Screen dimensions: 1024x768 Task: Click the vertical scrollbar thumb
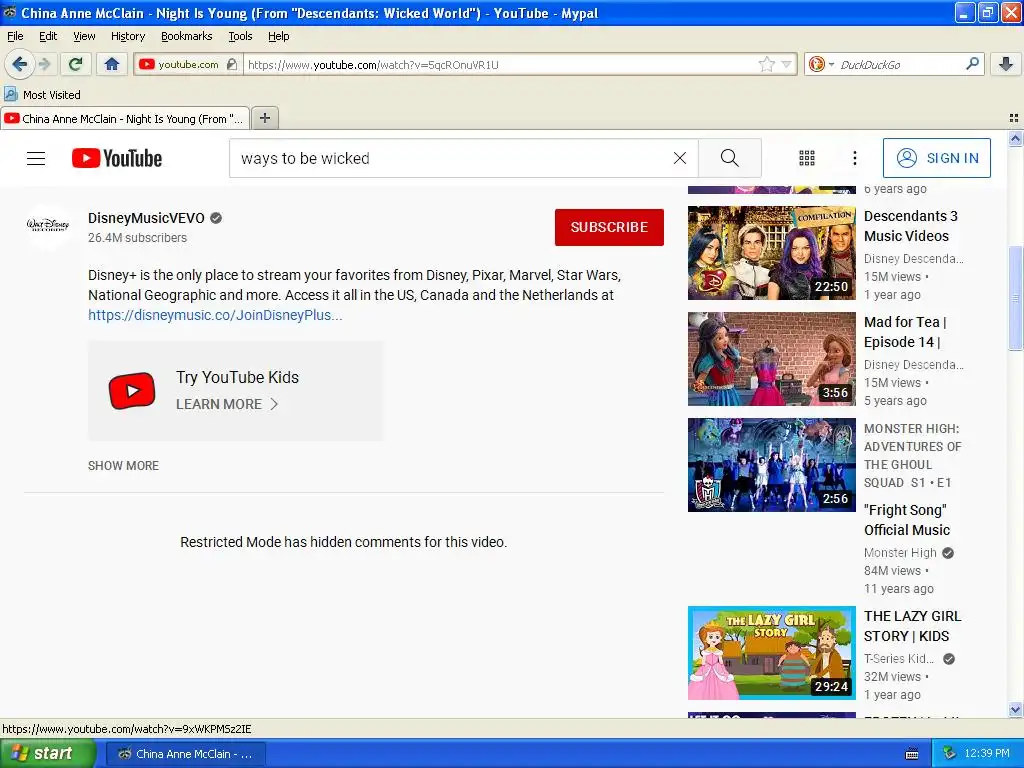point(1015,298)
